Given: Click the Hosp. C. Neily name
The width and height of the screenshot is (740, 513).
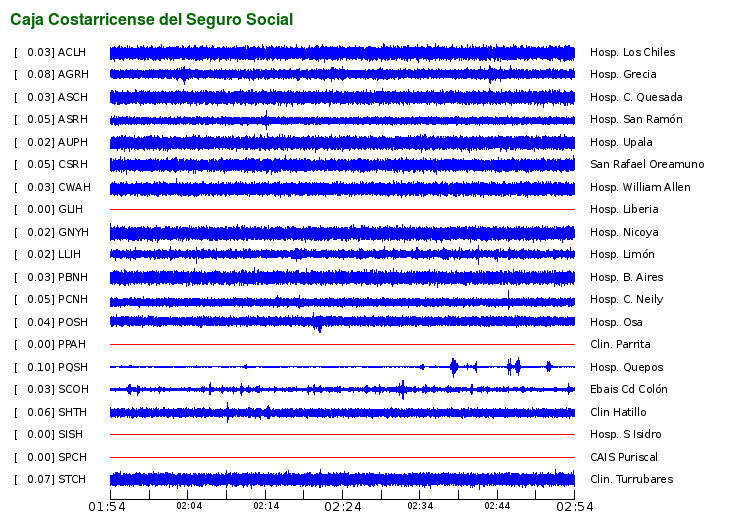Looking at the screenshot, I should [x=626, y=299].
